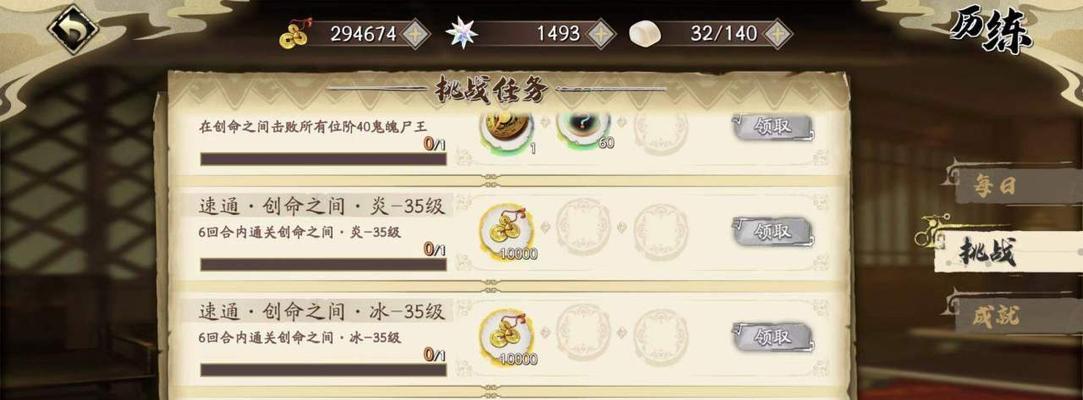Click the white star gem icon
1083x400 pixels.
pos(461,32)
